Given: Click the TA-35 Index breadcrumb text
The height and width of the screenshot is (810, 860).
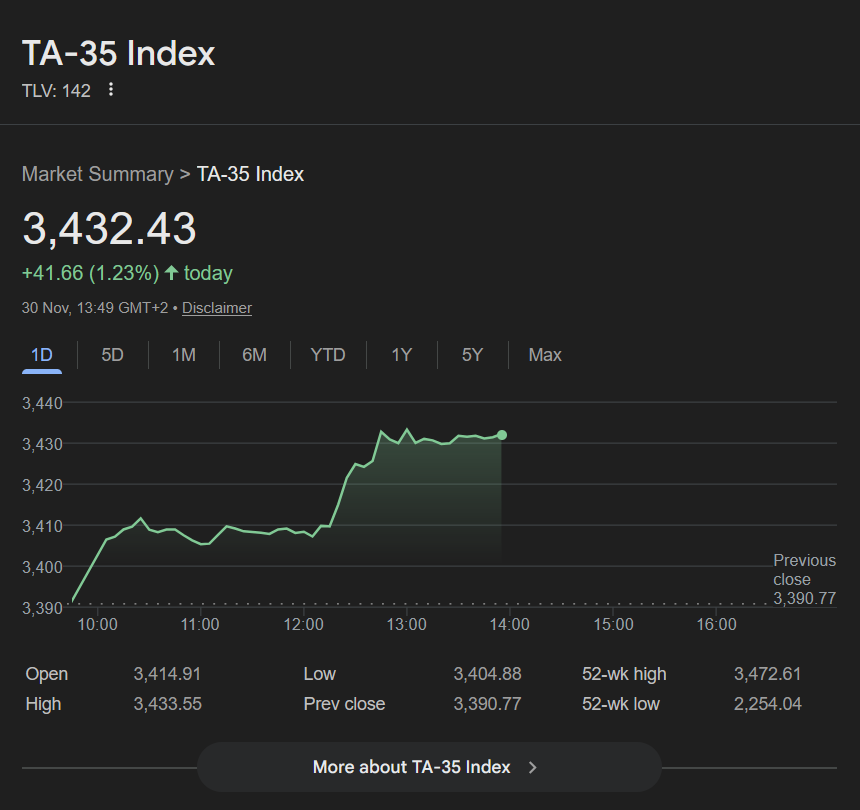Looking at the screenshot, I should (x=250, y=174).
